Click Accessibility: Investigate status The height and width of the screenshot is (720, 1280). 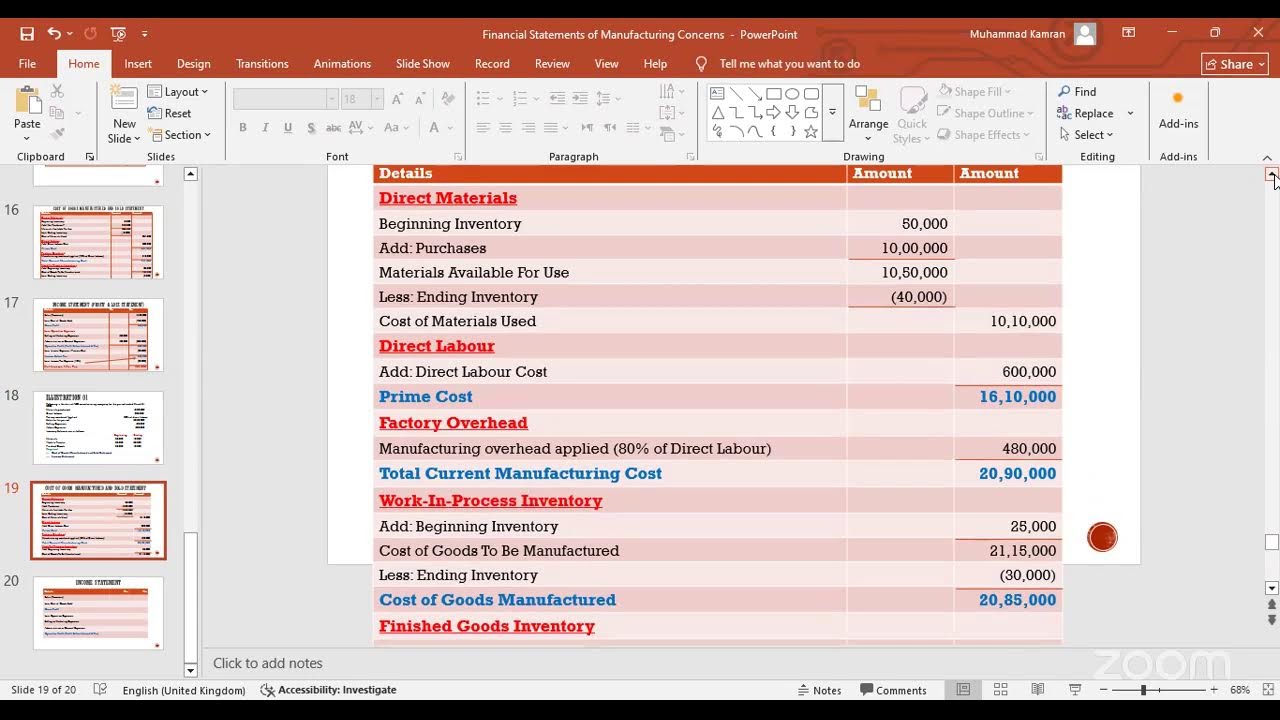click(x=328, y=690)
